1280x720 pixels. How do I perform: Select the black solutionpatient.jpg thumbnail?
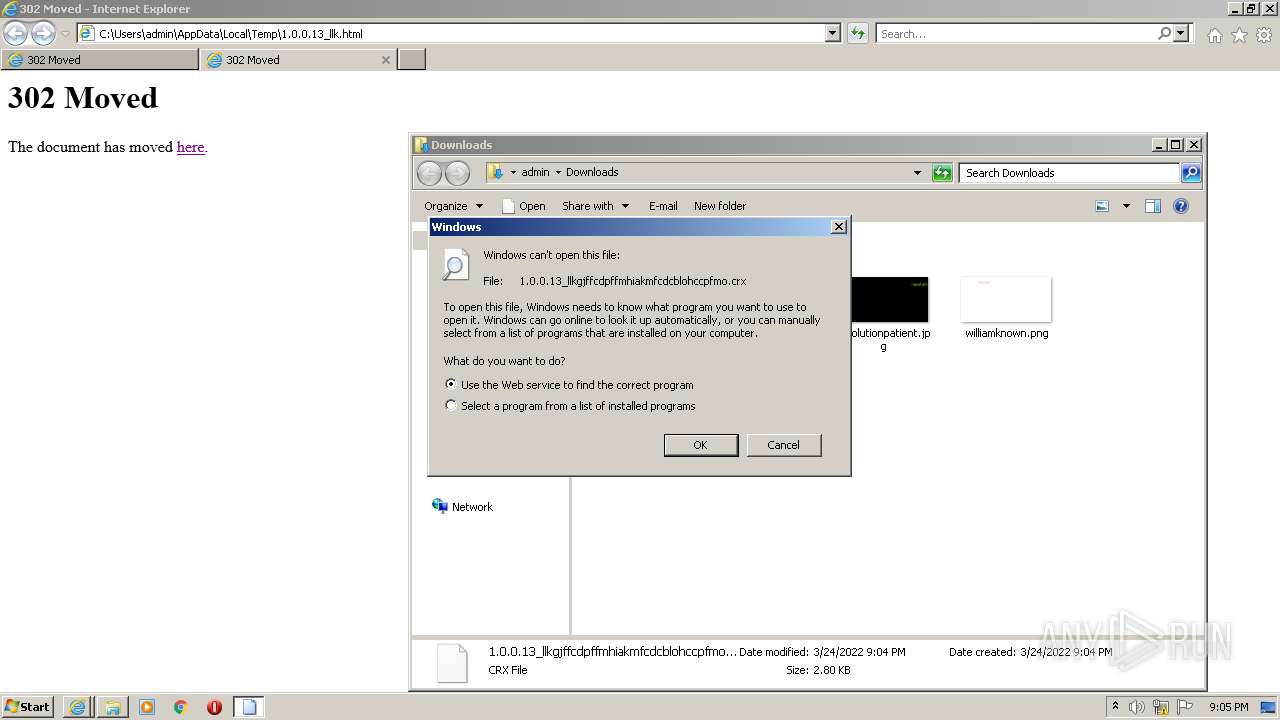coord(889,300)
